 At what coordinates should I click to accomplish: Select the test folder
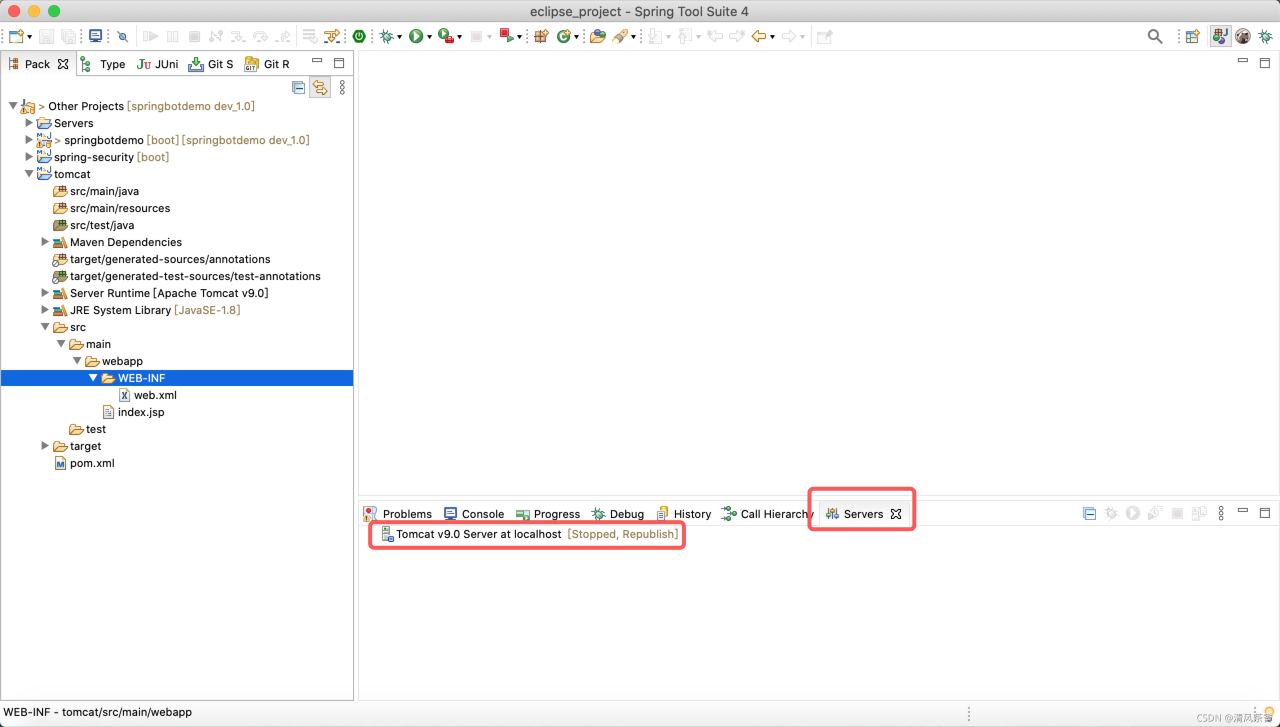[96, 429]
